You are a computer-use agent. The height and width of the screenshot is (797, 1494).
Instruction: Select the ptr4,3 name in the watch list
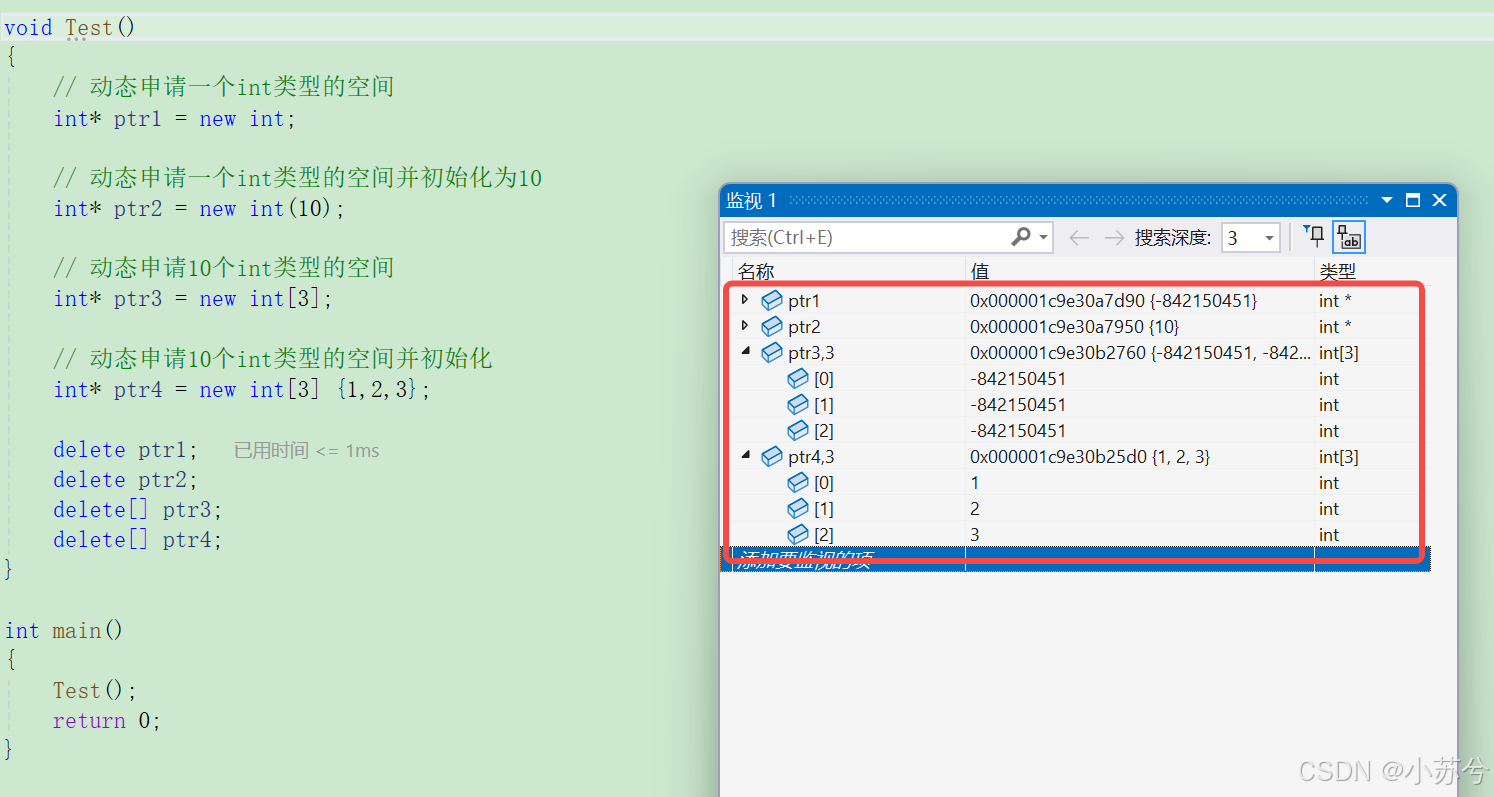click(x=811, y=456)
